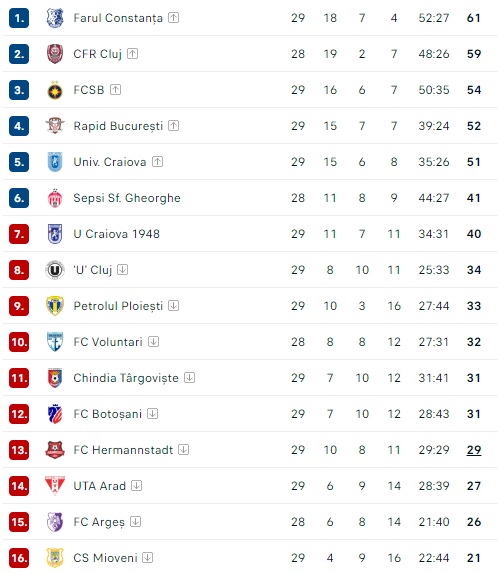Viewport: 498px width, 573px height.
Task: Click the Farul Constanța club crest
Action: point(55,18)
